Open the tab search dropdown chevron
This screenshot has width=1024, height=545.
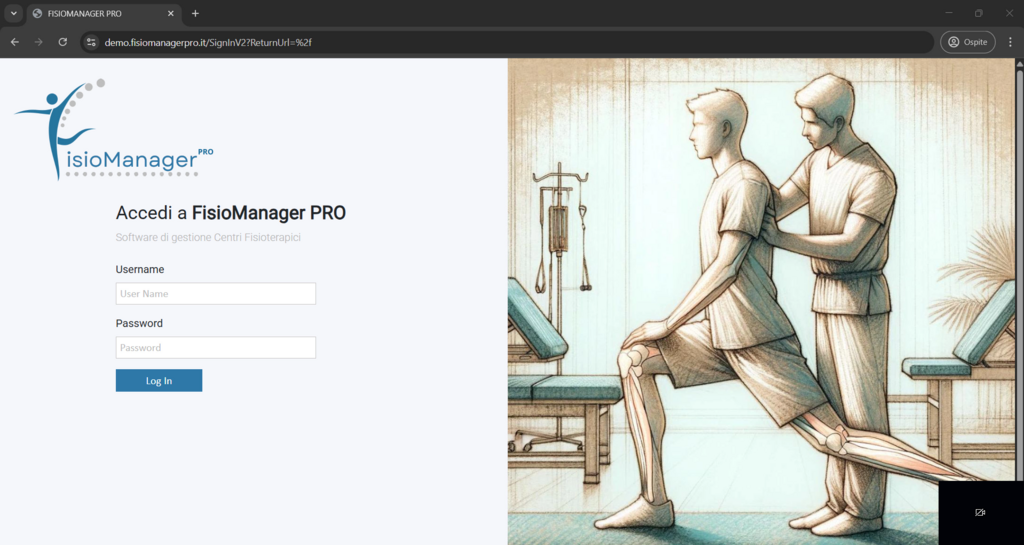coord(14,13)
